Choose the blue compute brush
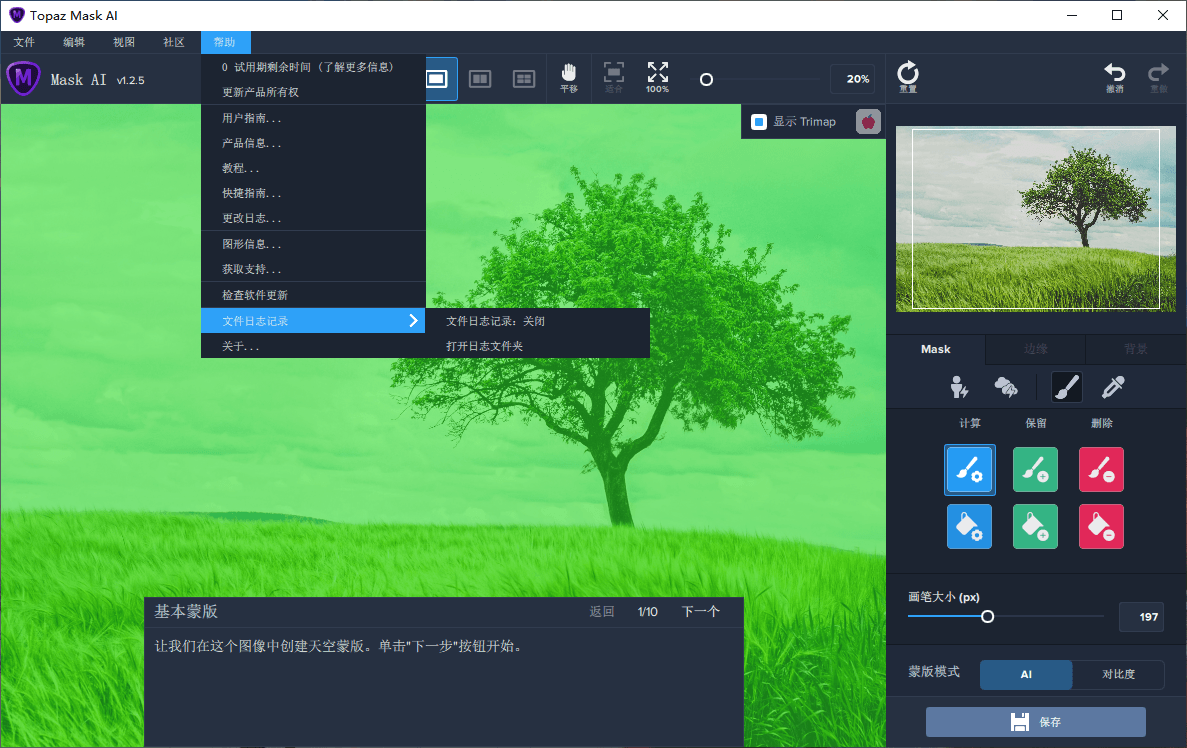Viewport: 1187px width, 748px height. (x=969, y=469)
